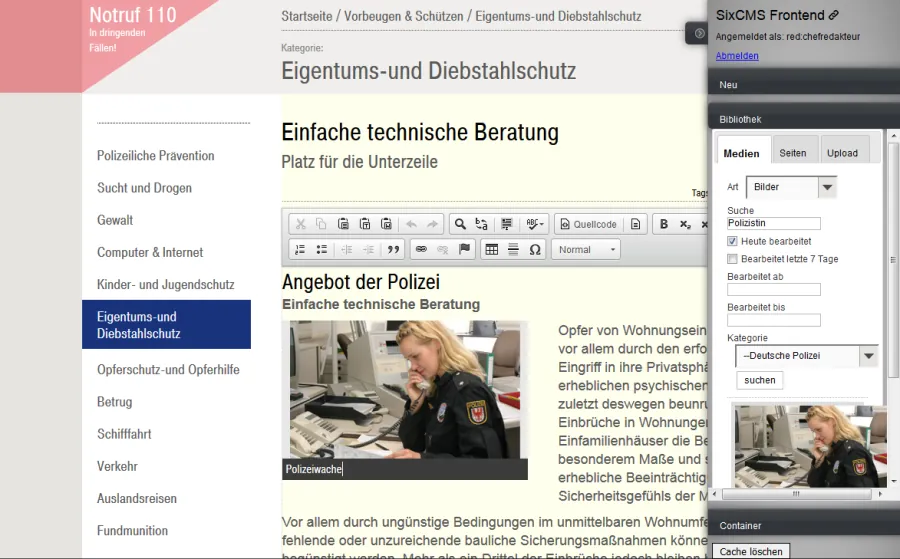The width and height of the screenshot is (900, 559).
Task: Insert special character (Omega) icon
Action: [535, 249]
